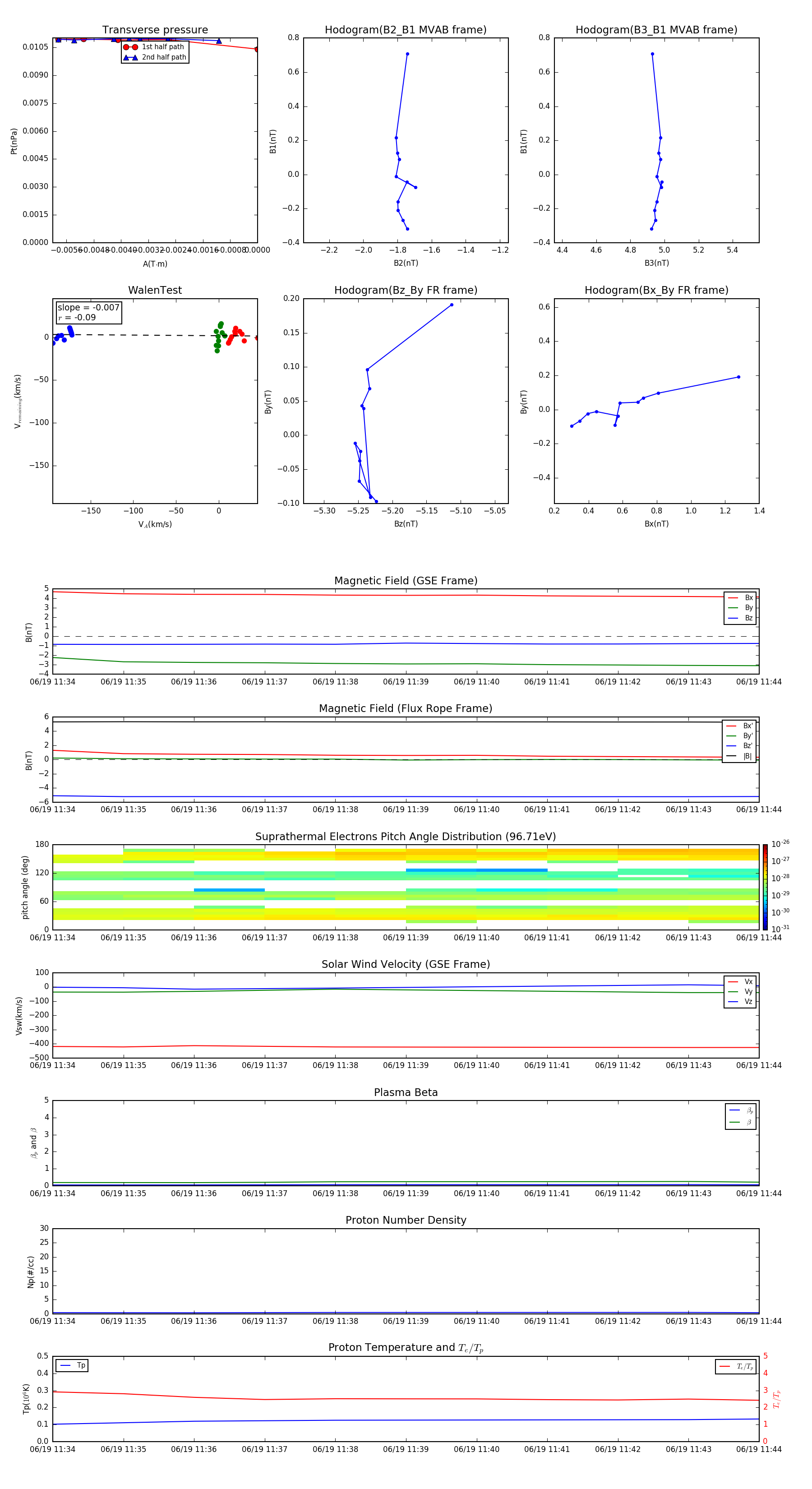Select the "1st half path" legend entry
Viewport: 812px width, 1489px height.
(x=154, y=47)
